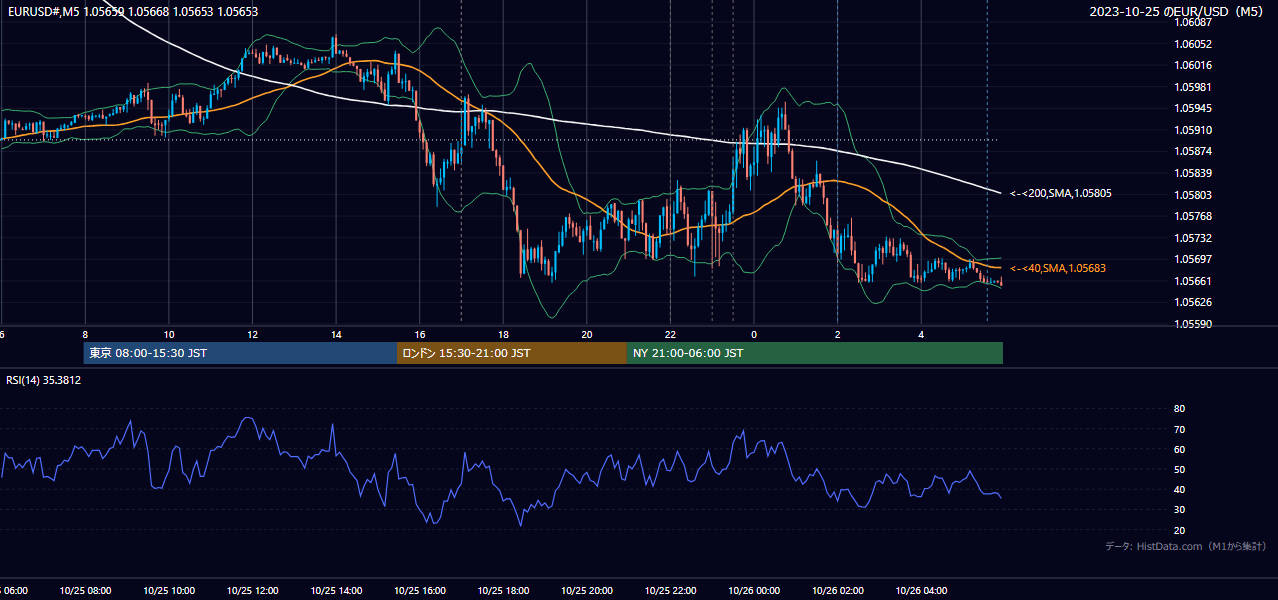
Task: Click price axis label 1.05945
Action: click(x=1195, y=108)
